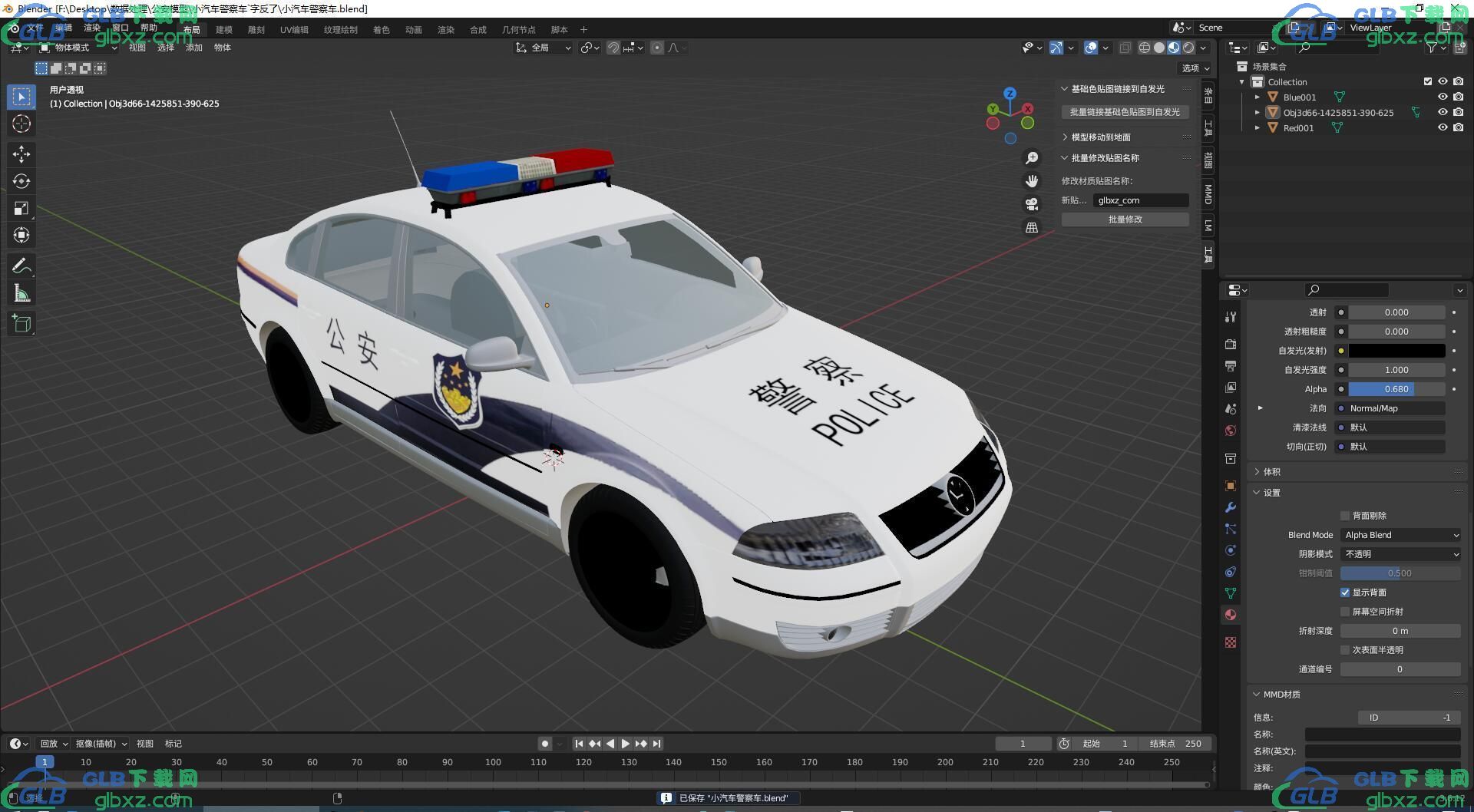Select the Rotate tool
This screenshot has width=1474, height=812.
point(21,181)
